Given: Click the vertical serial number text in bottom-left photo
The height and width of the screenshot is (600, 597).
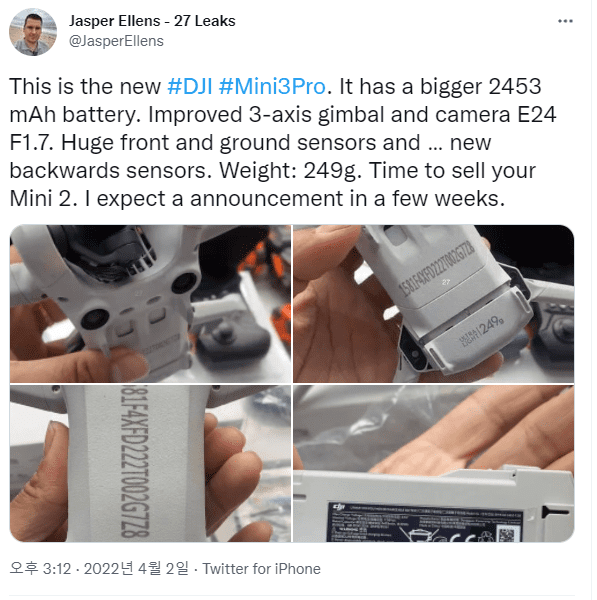Looking at the screenshot, I should (x=134, y=462).
